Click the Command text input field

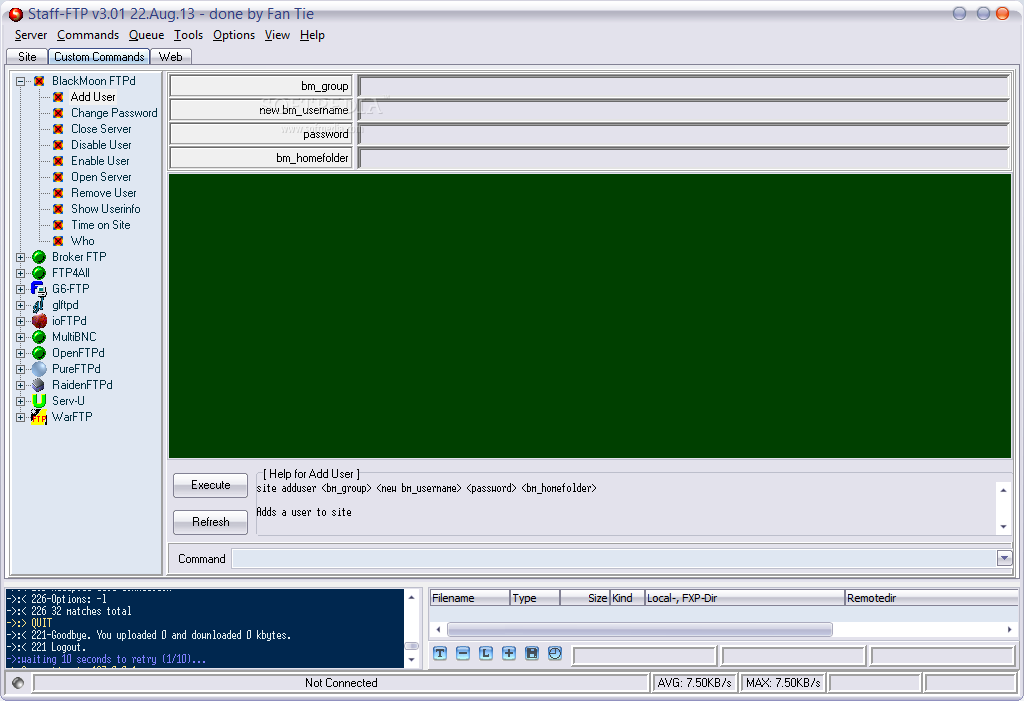coord(615,559)
